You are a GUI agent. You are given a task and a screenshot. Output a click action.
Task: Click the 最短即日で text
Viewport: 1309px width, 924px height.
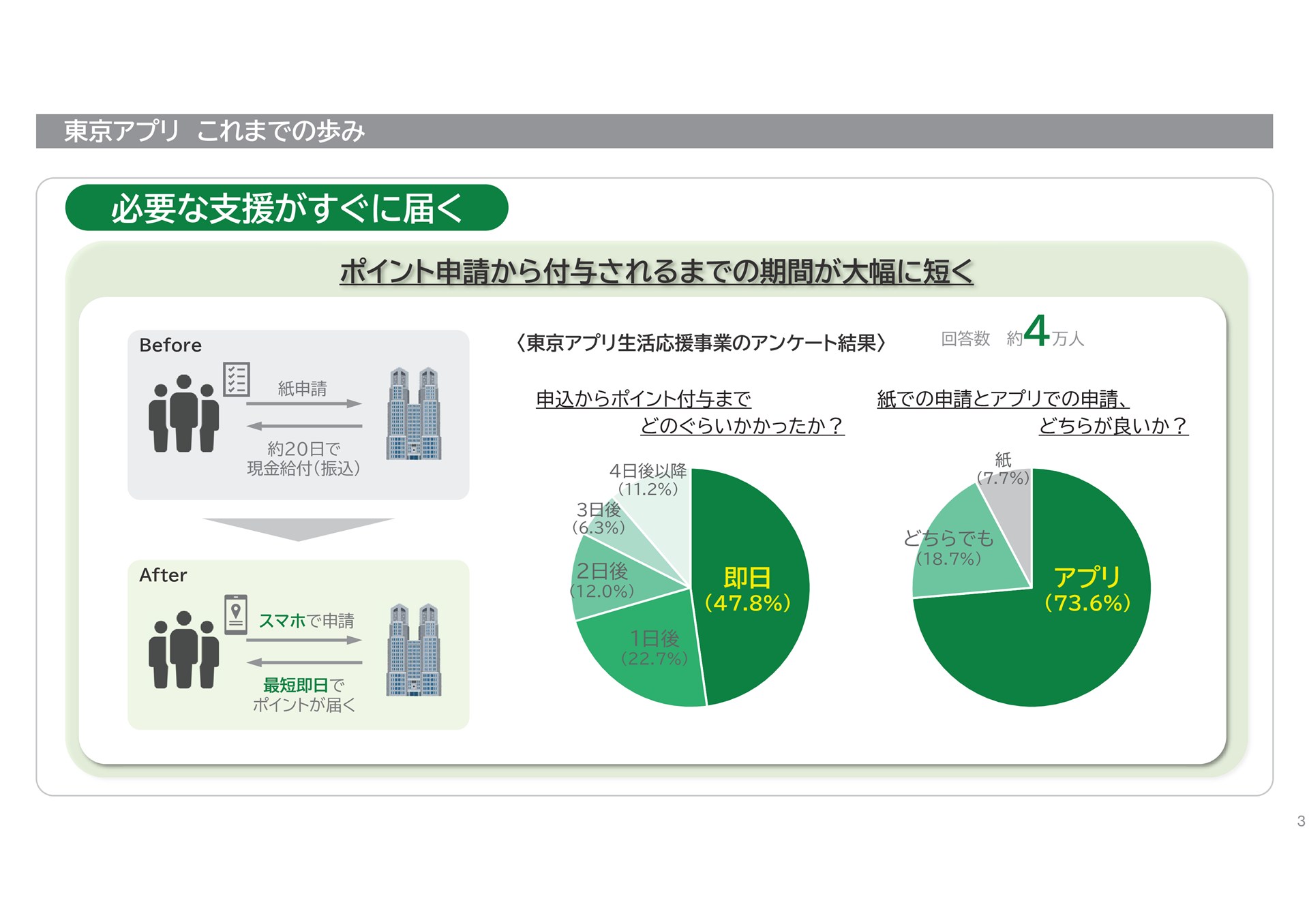pos(303,685)
